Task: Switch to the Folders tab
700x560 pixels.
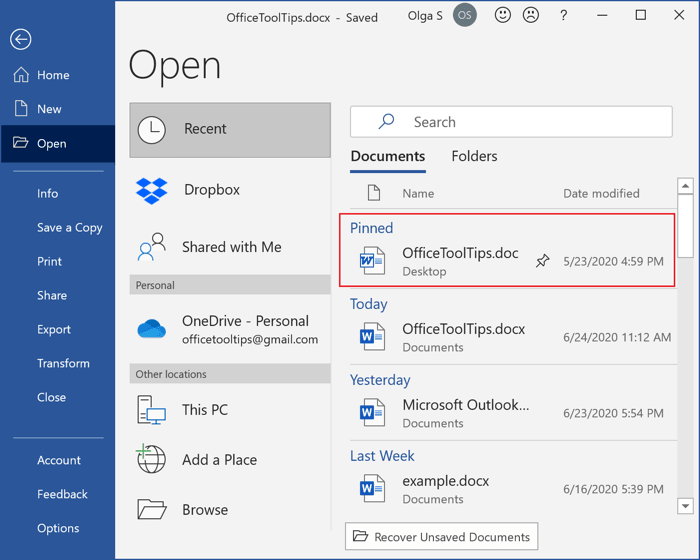Action: pos(474,156)
